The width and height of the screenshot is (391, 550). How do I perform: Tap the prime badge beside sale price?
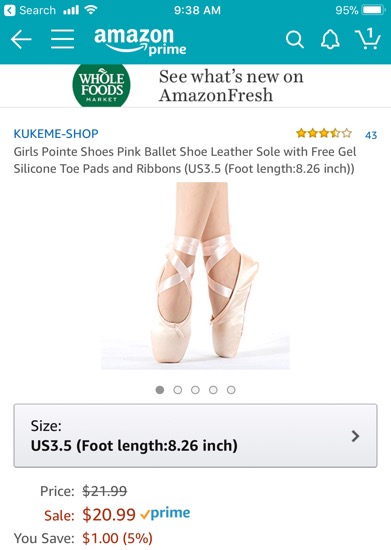click(x=165, y=514)
